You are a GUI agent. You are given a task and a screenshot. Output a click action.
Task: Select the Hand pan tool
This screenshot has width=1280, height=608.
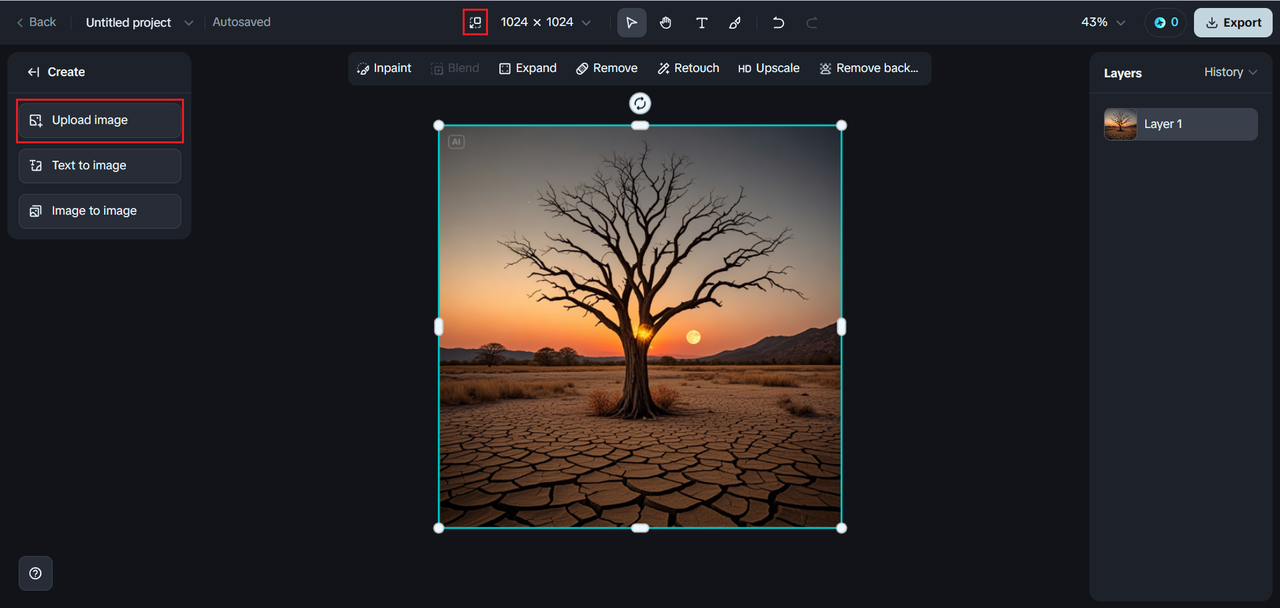pyautogui.click(x=666, y=22)
